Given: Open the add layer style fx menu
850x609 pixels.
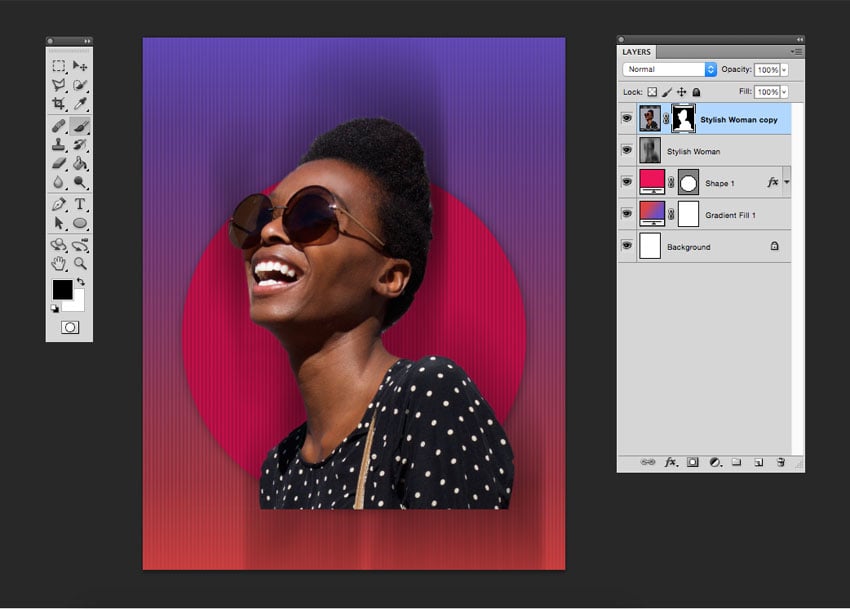Looking at the screenshot, I should pos(671,462).
